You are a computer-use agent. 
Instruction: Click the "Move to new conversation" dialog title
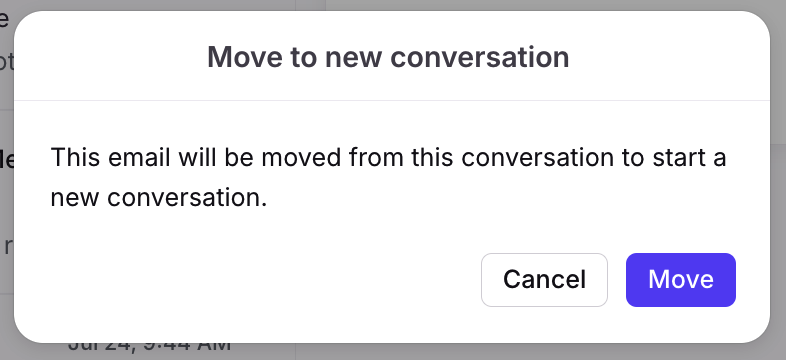click(388, 57)
